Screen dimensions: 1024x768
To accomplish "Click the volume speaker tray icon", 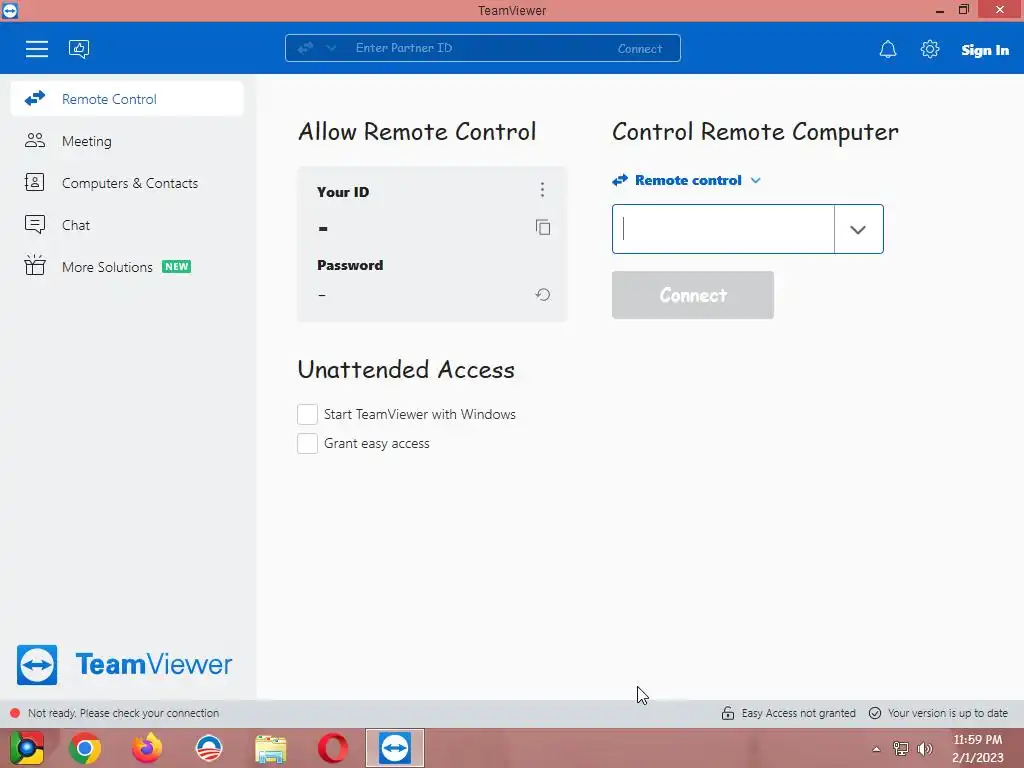I will (x=925, y=748).
